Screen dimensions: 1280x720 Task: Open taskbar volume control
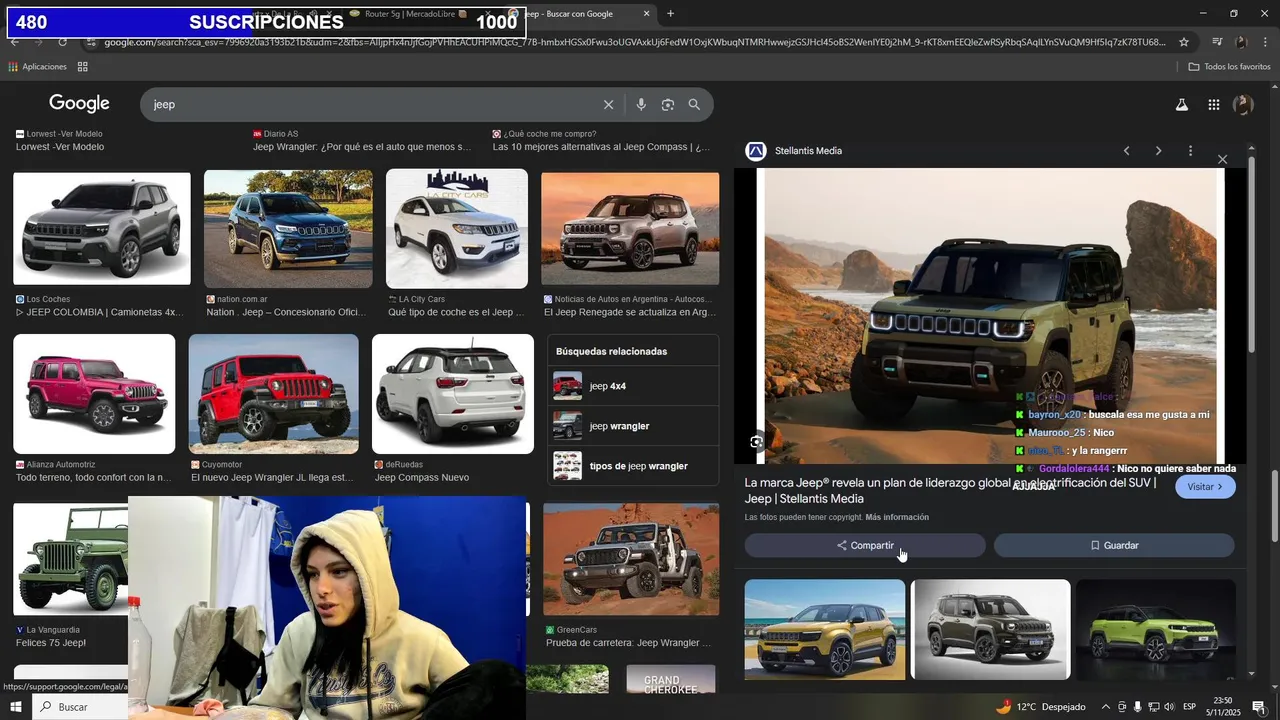(1170, 707)
